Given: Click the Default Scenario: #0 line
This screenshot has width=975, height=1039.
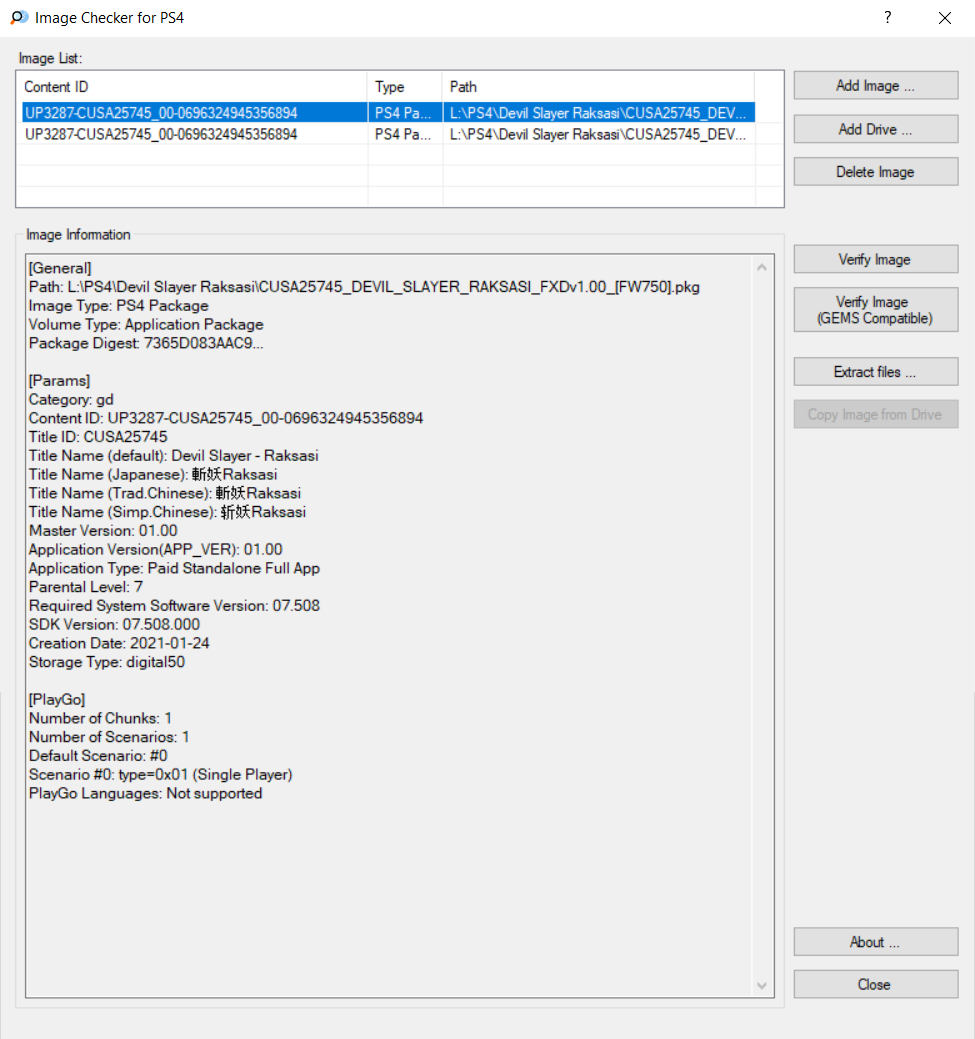Looking at the screenshot, I should click(98, 756).
